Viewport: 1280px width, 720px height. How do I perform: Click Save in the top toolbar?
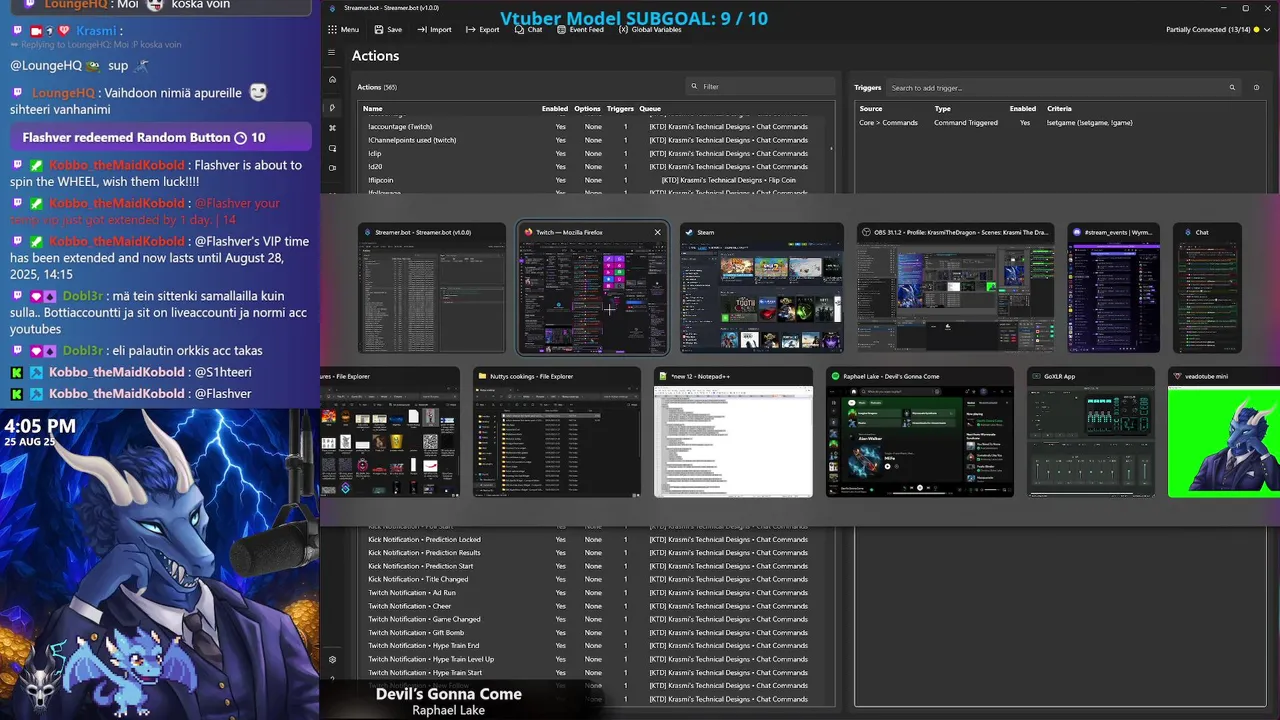[388, 29]
